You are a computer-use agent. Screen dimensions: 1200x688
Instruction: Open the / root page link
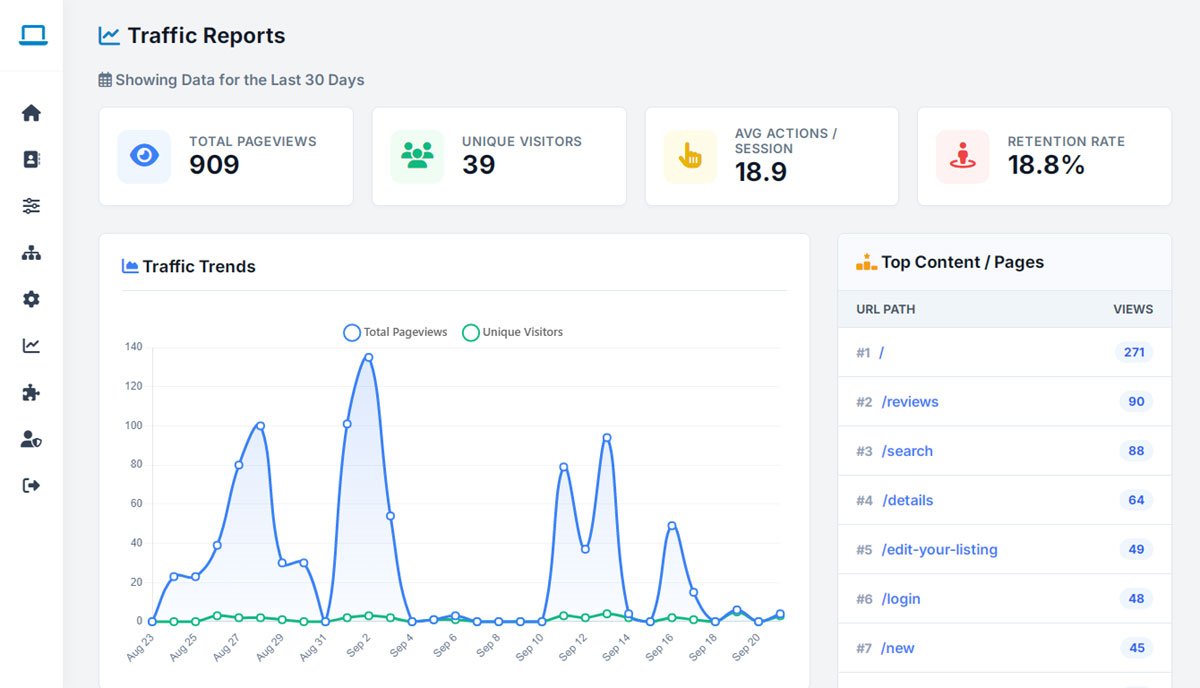[x=881, y=353]
